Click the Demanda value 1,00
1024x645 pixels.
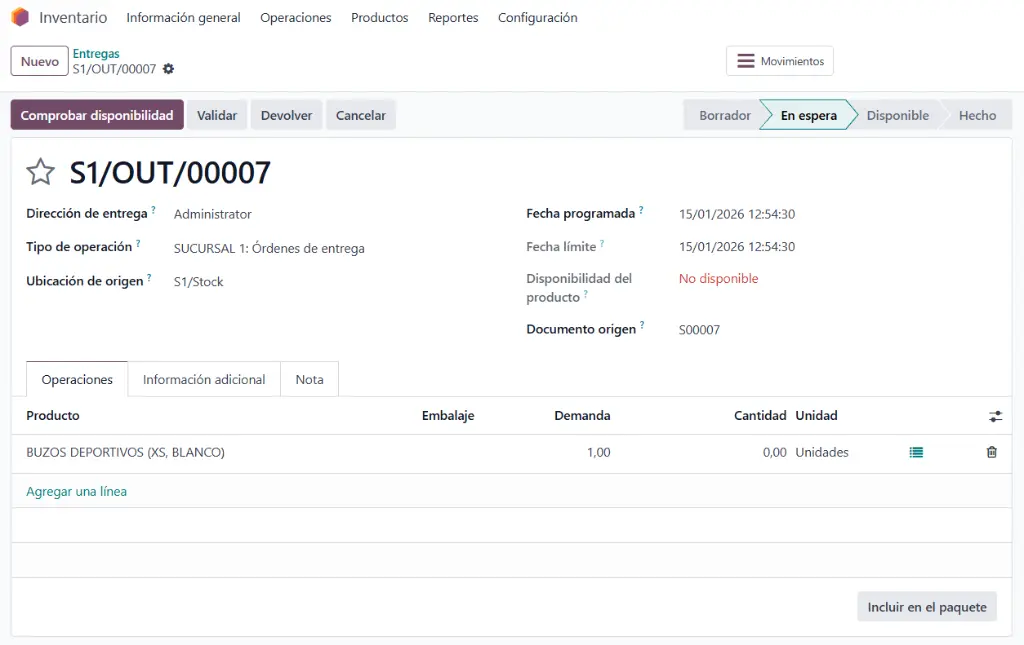[598, 452]
